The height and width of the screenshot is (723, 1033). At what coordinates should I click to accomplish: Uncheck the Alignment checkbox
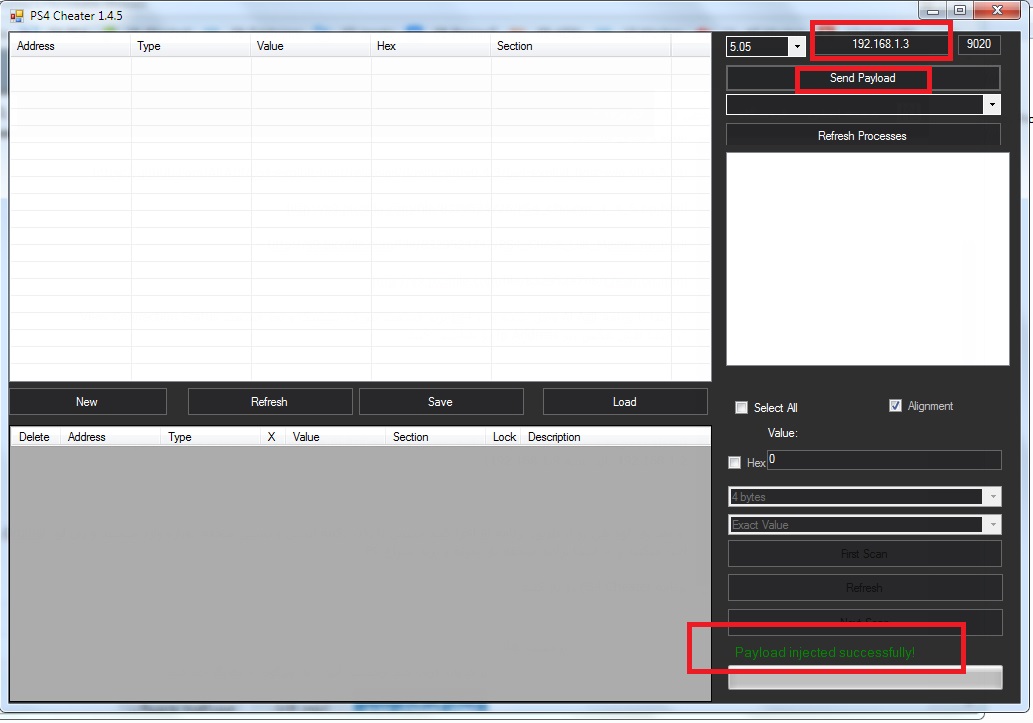coord(895,406)
